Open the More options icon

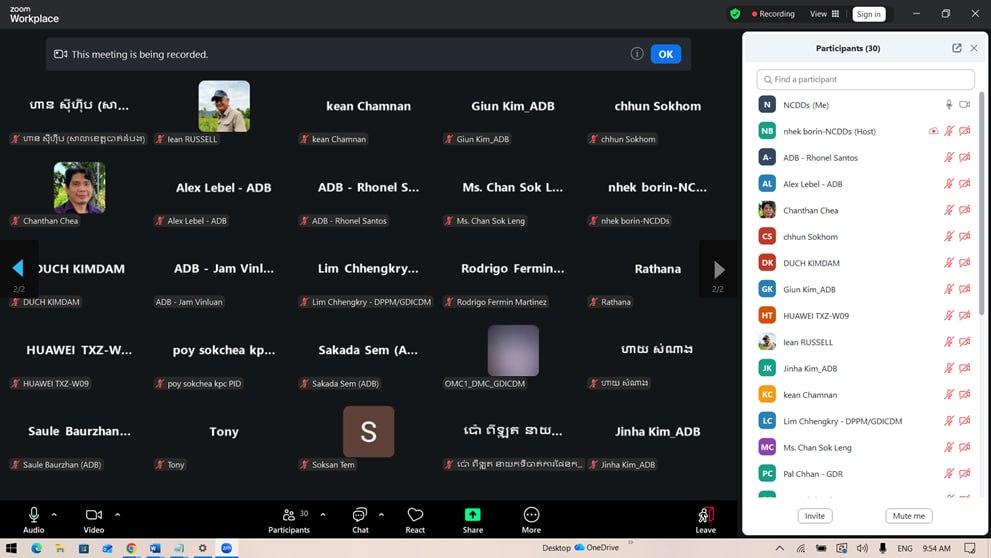tap(531, 515)
